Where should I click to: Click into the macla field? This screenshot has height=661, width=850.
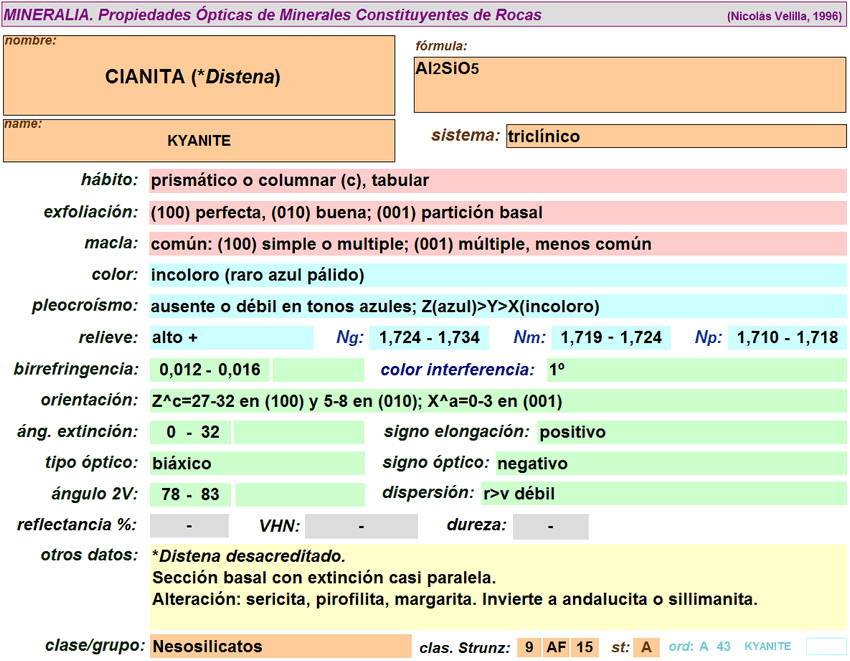pyautogui.click(x=497, y=244)
